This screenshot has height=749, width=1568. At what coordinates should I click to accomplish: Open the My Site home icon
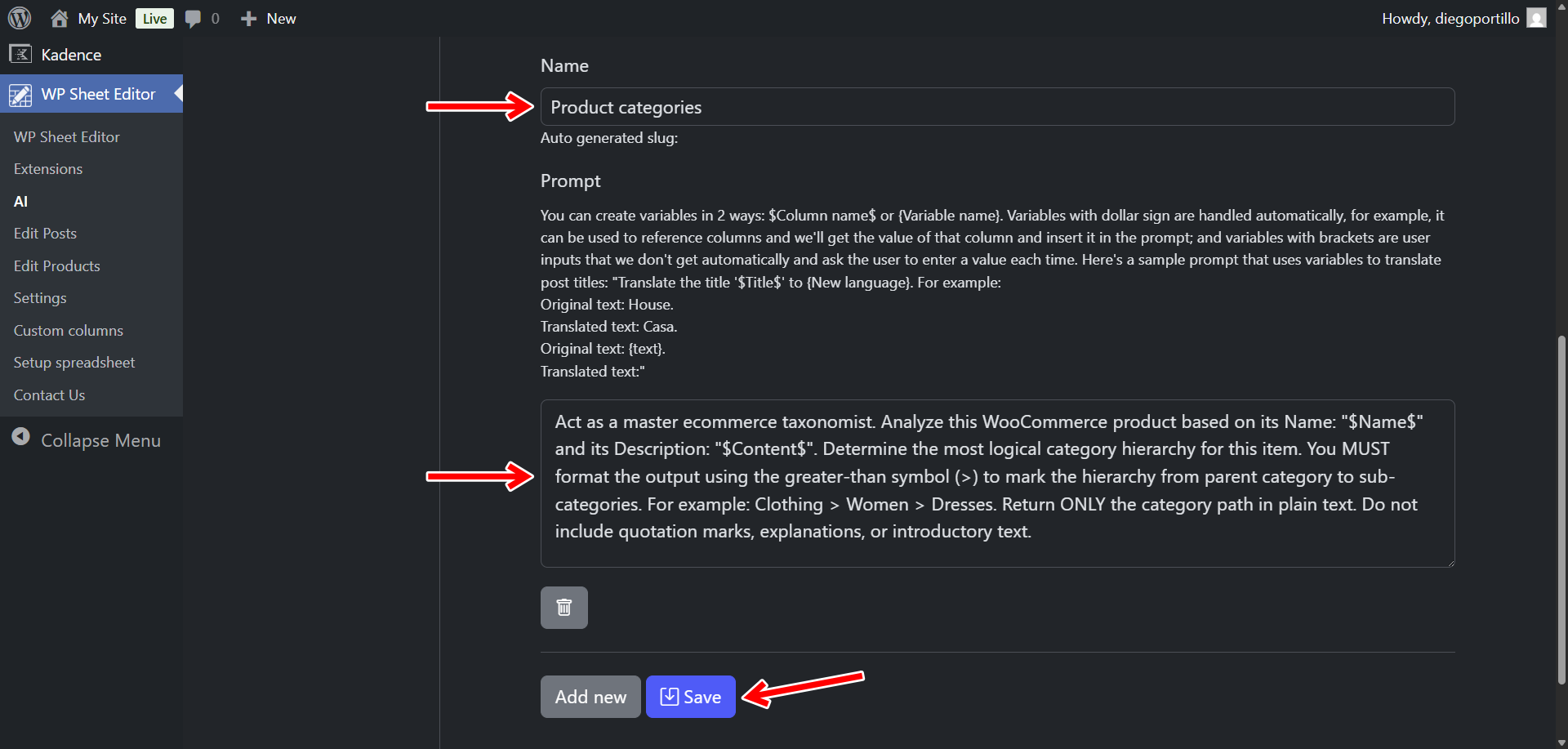pyautogui.click(x=59, y=18)
